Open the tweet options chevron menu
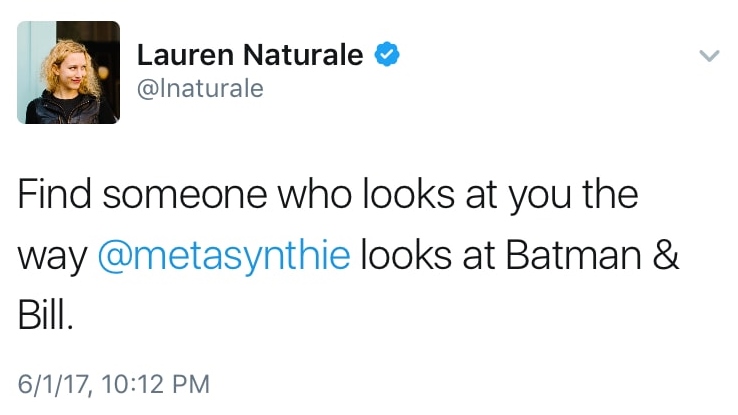This screenshot has width=738, height=415. [708, 57]
